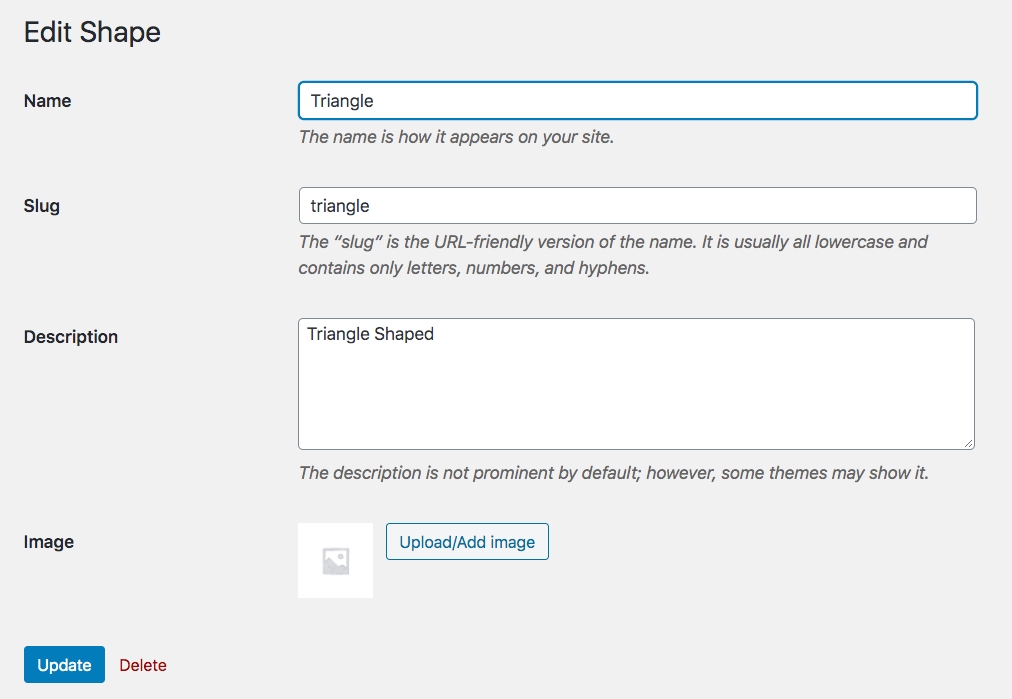Click the Name input field
Screen dimensions: 1012x699
point(637,101)
